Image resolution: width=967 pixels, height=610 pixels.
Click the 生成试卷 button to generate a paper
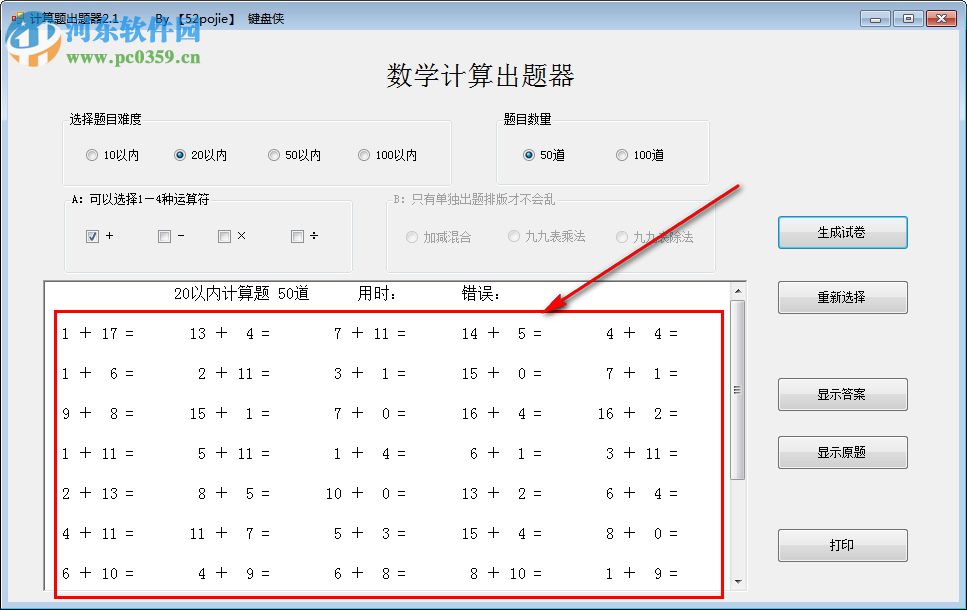click(x=842, y=231)
